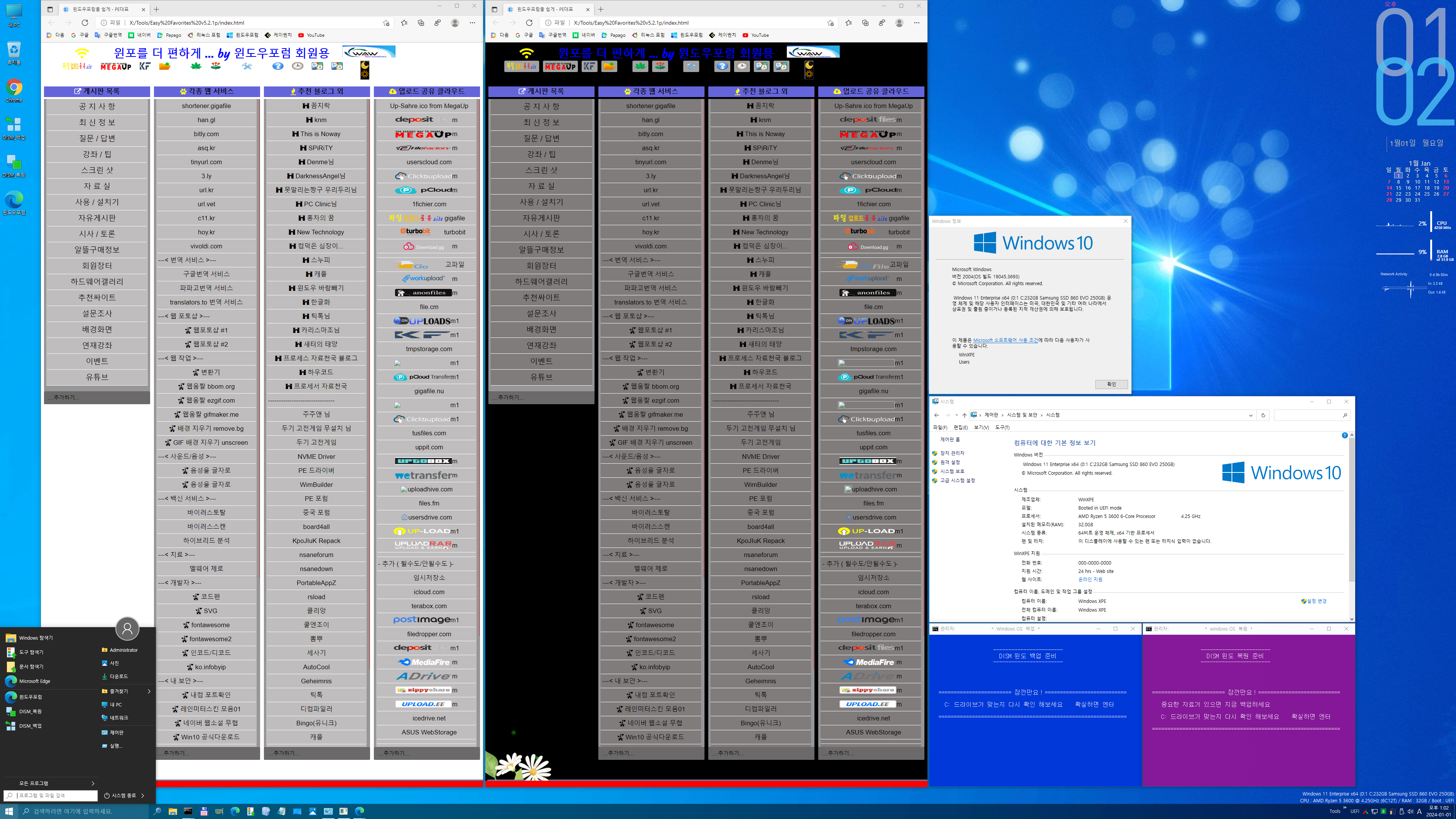Open DISM_복원 from the Start menu
Viewport: 1456px width, 819px height.
click(30, 711)
